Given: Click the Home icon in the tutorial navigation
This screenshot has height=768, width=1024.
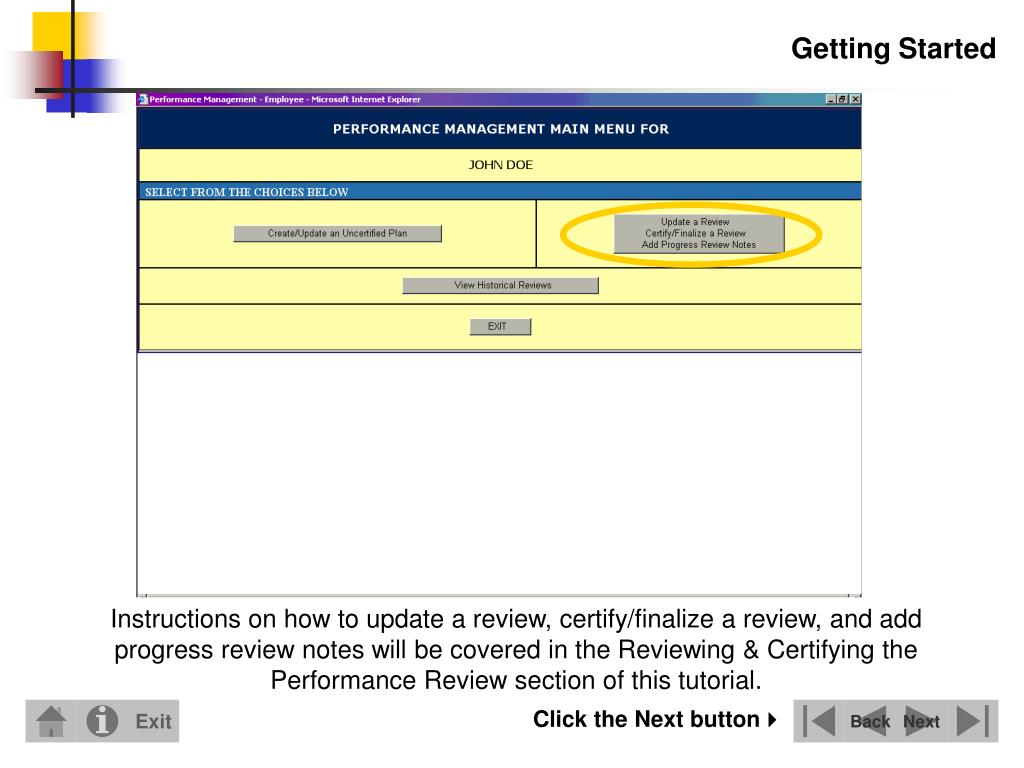Looking at the screenshot, I should [52, 722].
